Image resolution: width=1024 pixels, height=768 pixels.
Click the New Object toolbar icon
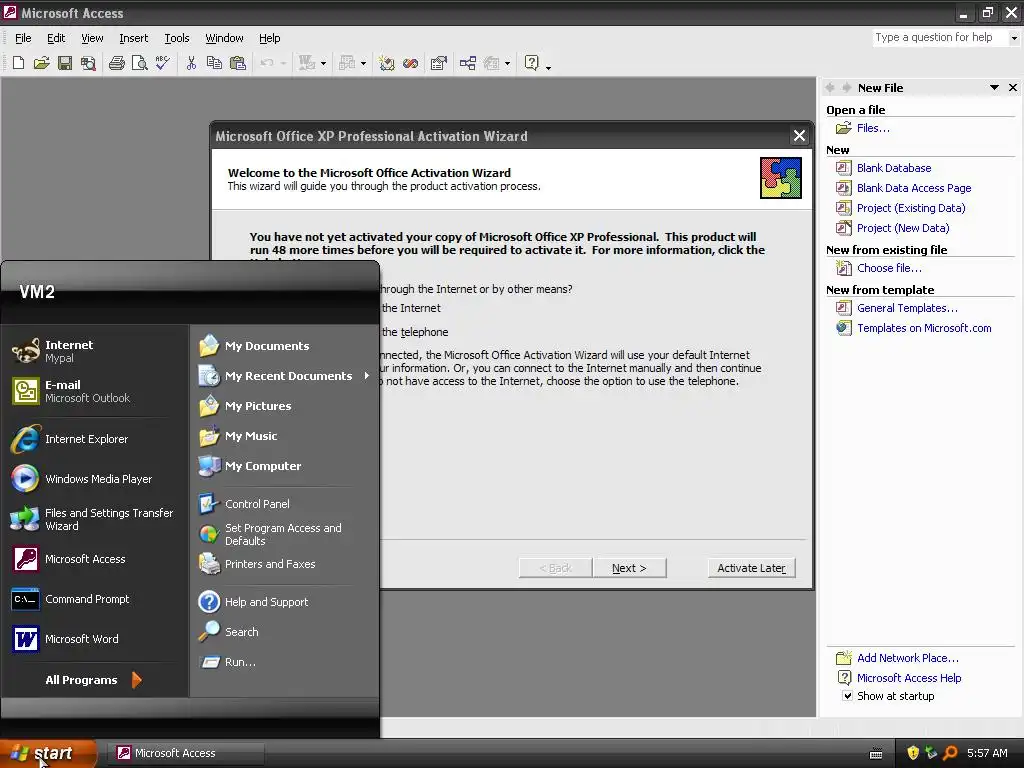(x=492, y=63)
